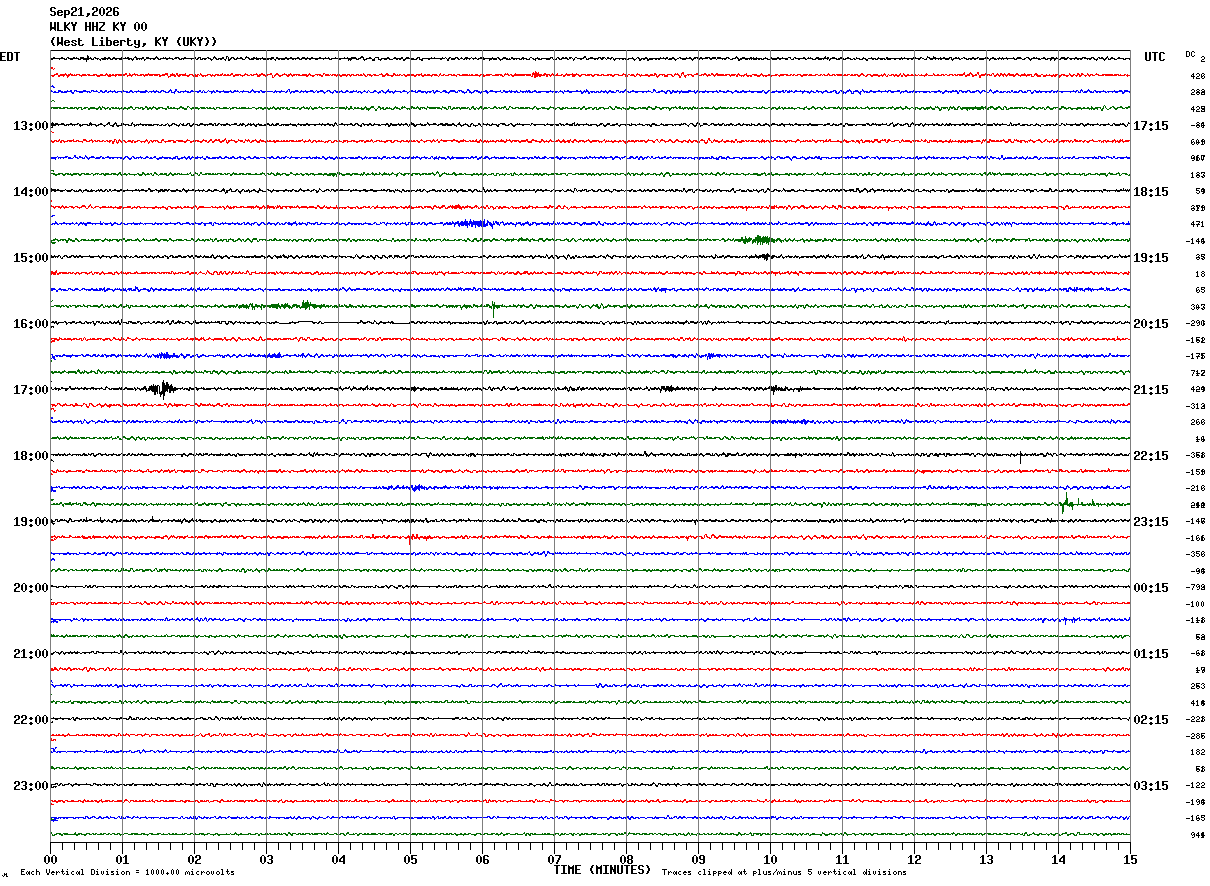Click the WLKY HHZ KY 00 station title

tap(98, 27)
